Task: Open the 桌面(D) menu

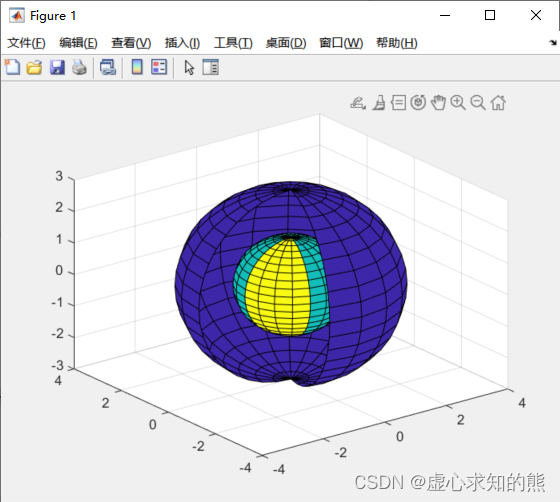Action: tap(286, 43)
